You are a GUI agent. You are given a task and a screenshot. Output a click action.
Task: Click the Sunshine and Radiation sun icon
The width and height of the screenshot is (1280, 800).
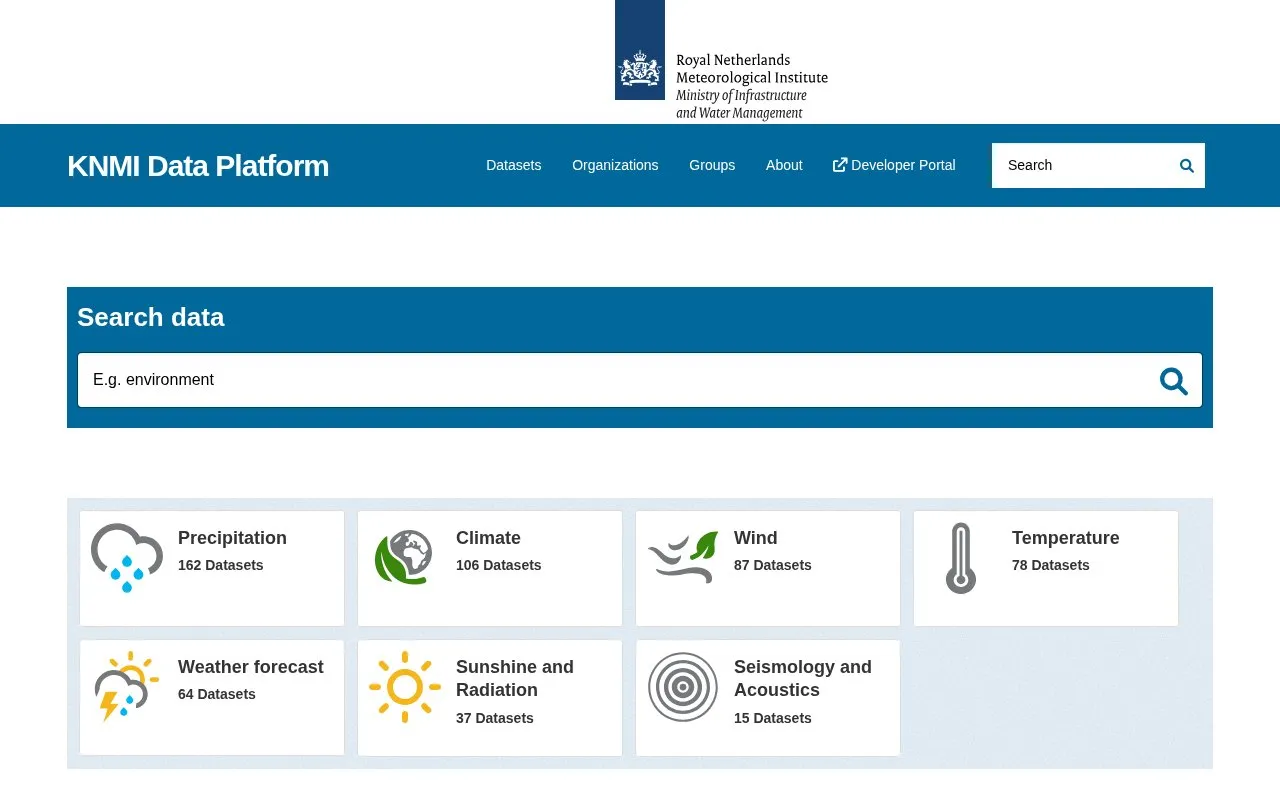pyautogui.click(x=405, y=687)
